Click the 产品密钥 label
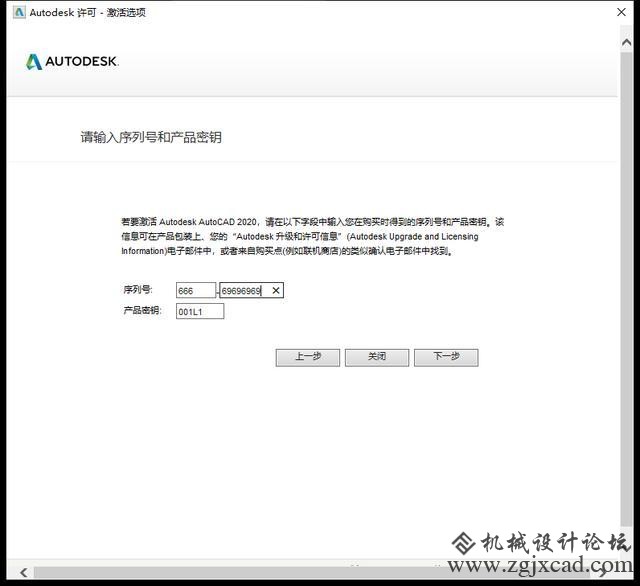Image resolution: width=640 pixels, height=586 pixels. [142, 311]
